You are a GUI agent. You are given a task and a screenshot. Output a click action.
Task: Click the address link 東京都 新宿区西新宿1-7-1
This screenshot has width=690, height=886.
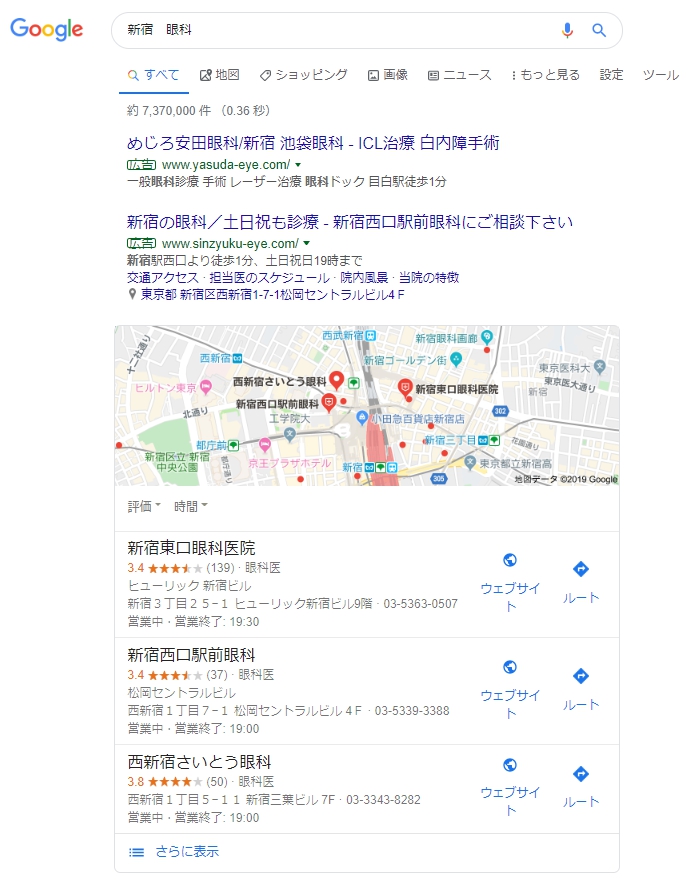point(272,294)
